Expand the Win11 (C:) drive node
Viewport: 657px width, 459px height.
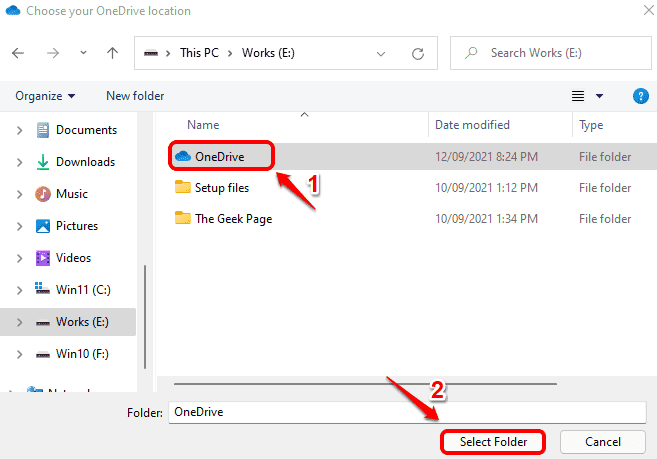click(19, 290)
